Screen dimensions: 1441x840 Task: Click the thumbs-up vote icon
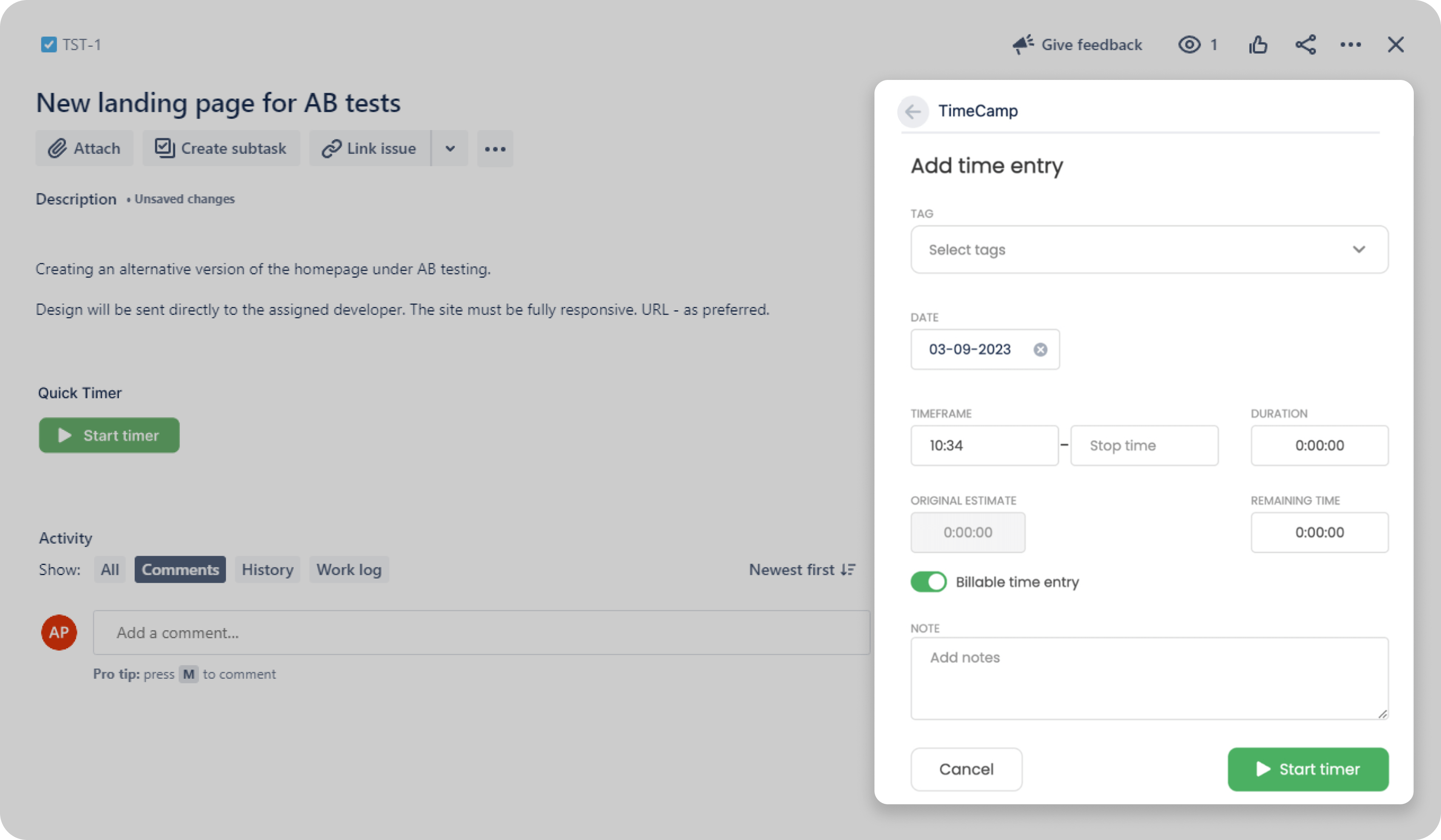point(1258,45)
